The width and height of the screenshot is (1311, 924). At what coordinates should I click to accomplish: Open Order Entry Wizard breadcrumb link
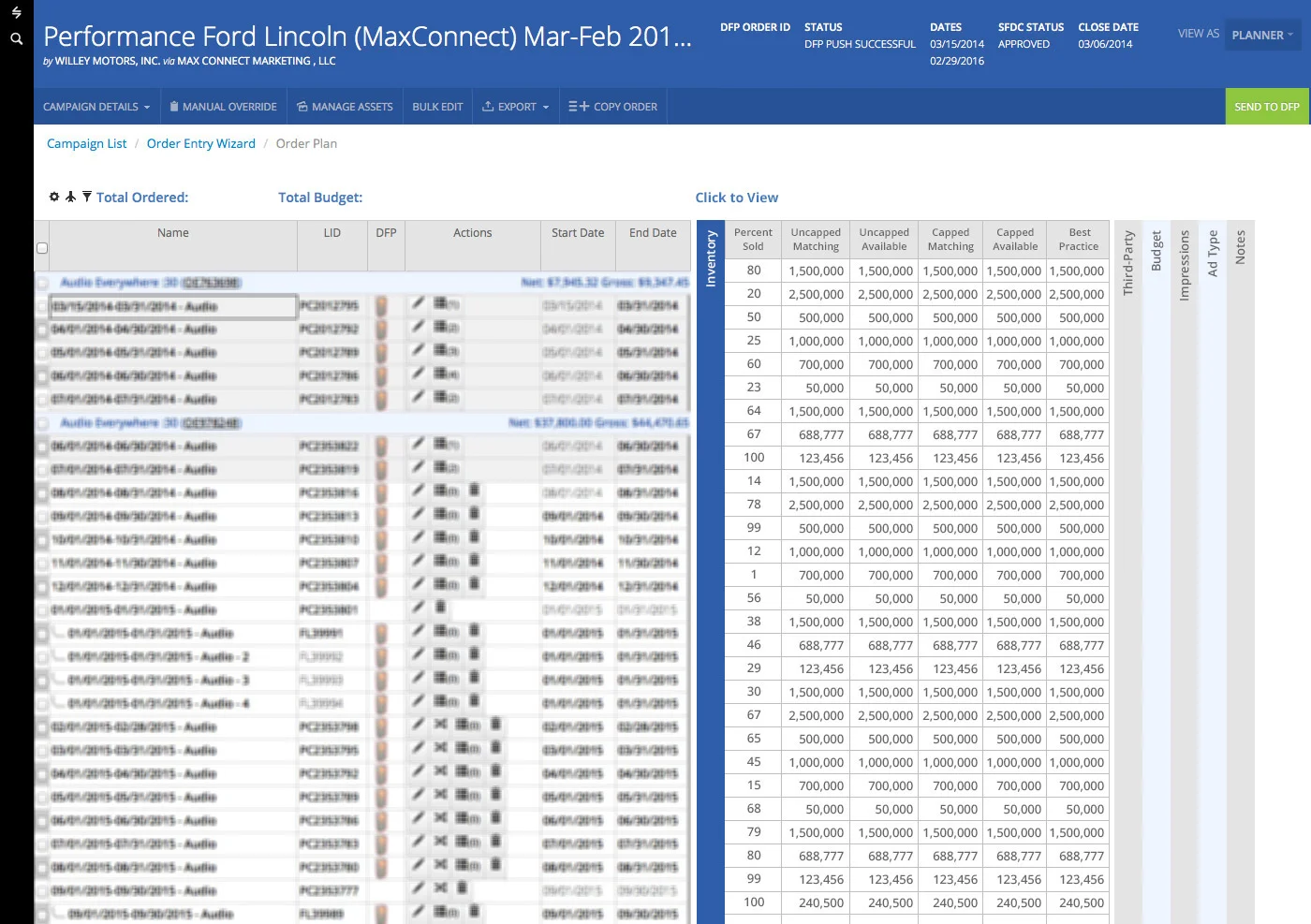[201, 143]
